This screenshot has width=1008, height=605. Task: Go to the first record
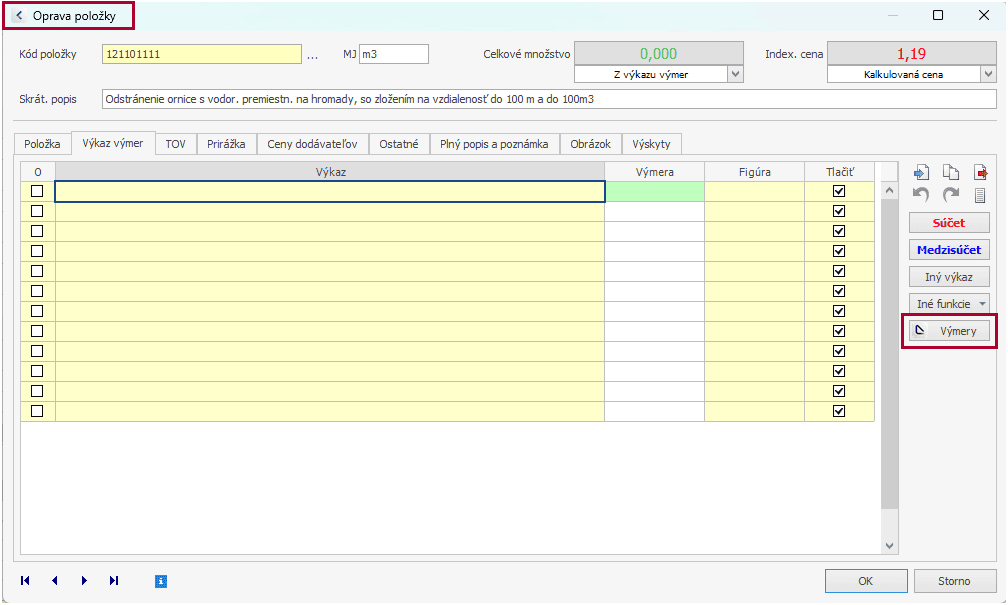[x=25, y=580]
